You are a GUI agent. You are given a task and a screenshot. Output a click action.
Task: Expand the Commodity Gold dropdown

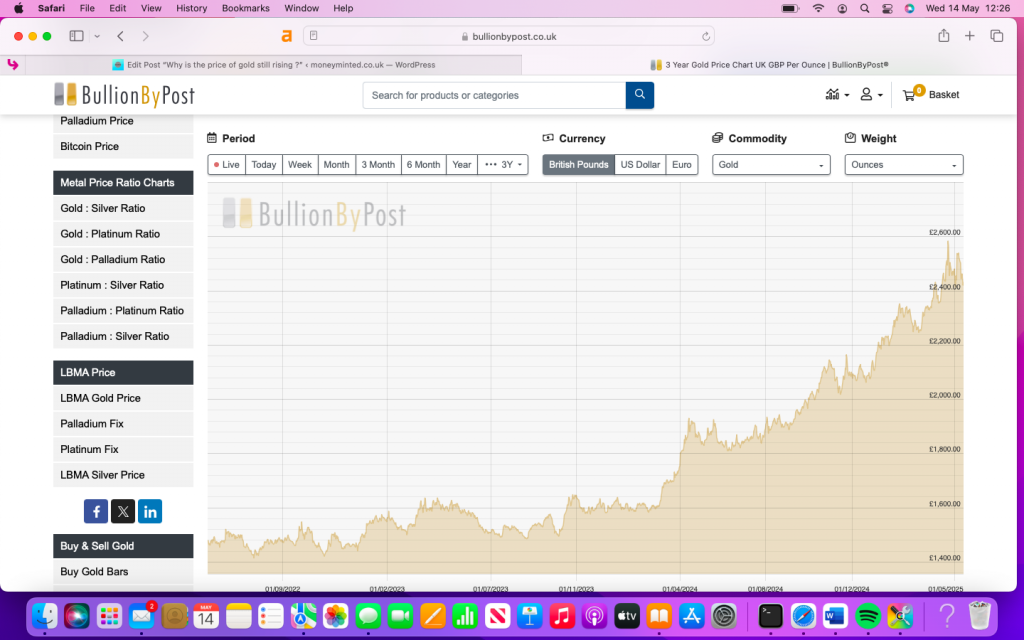771,165
